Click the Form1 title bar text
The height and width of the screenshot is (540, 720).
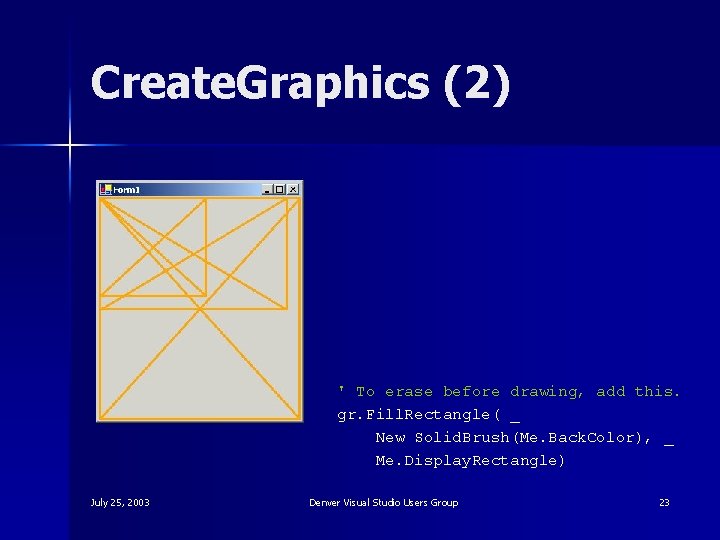pyautogui.click(x=126, y=190)
